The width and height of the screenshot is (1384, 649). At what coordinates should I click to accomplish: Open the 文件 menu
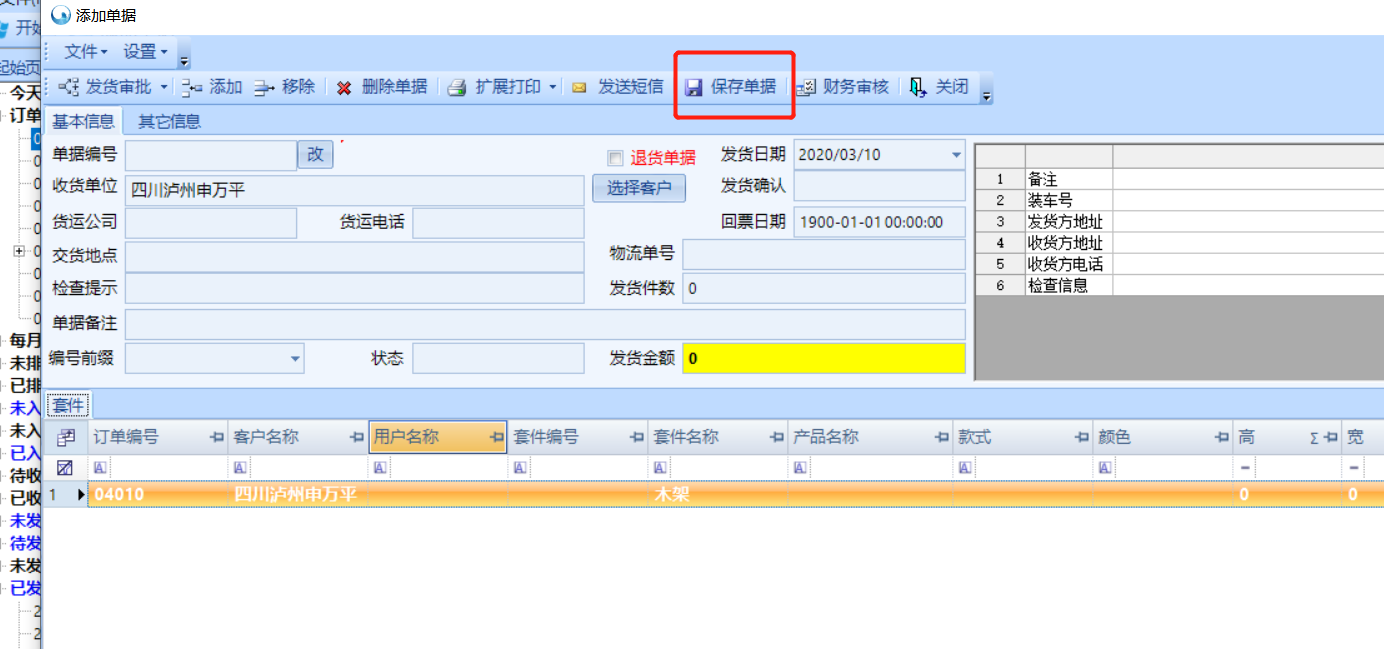(x=85, y=51)
